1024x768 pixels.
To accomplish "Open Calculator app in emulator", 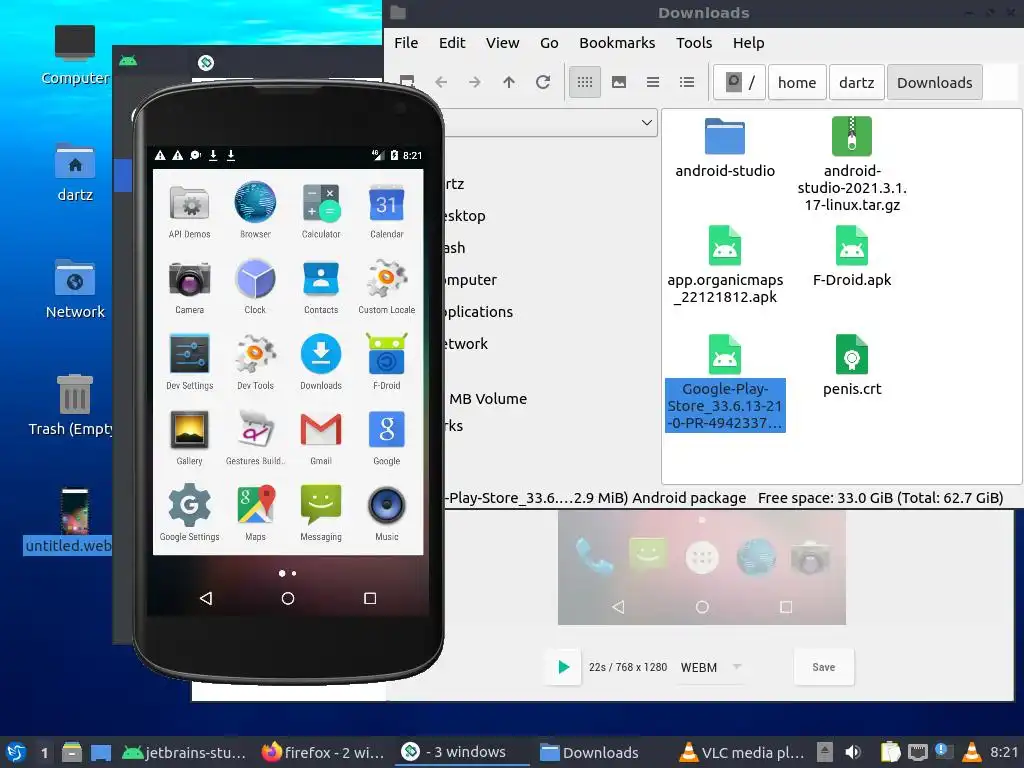I will coord(321,211).
